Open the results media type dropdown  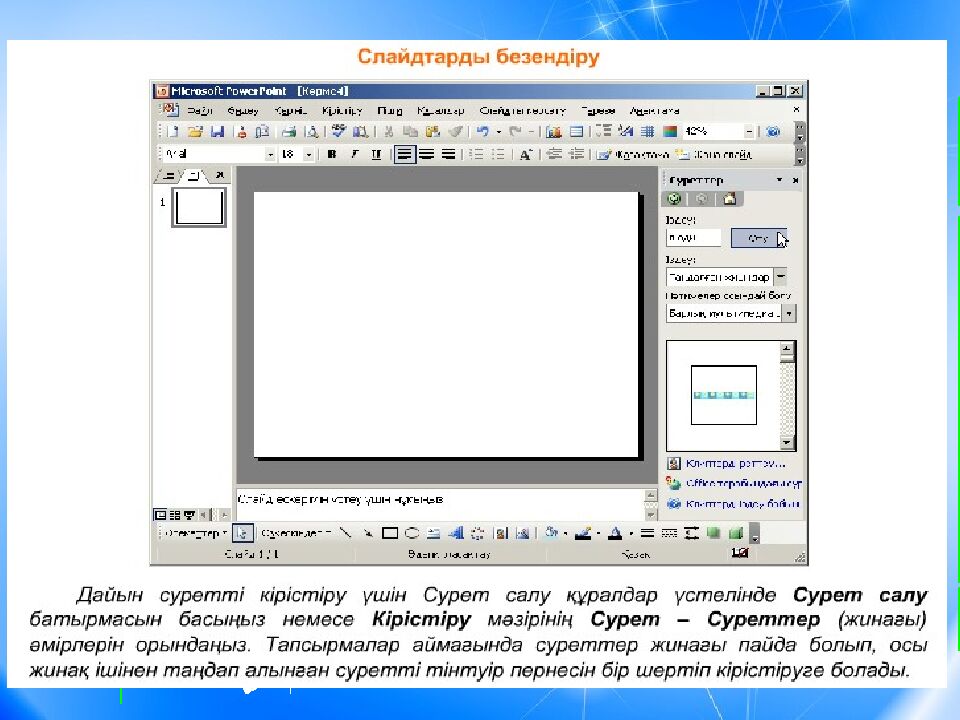789,313
